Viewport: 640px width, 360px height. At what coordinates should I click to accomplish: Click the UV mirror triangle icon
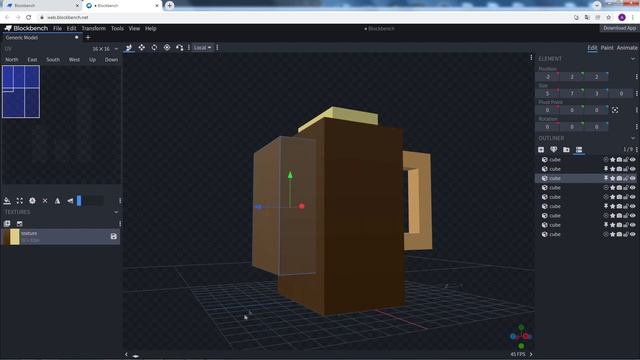click(x=58, y=200)
